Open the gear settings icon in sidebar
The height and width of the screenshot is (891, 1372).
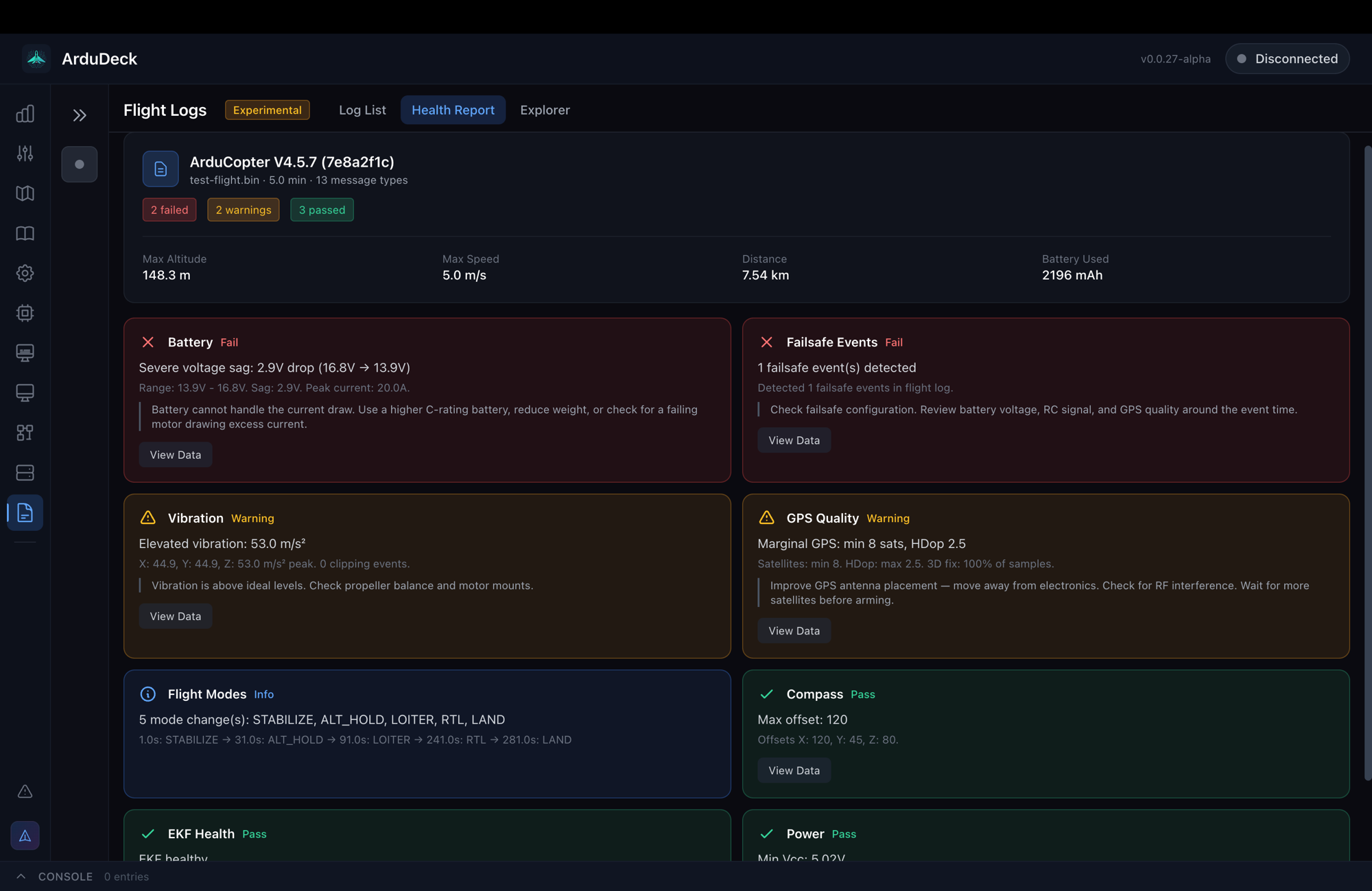point(25,273)
